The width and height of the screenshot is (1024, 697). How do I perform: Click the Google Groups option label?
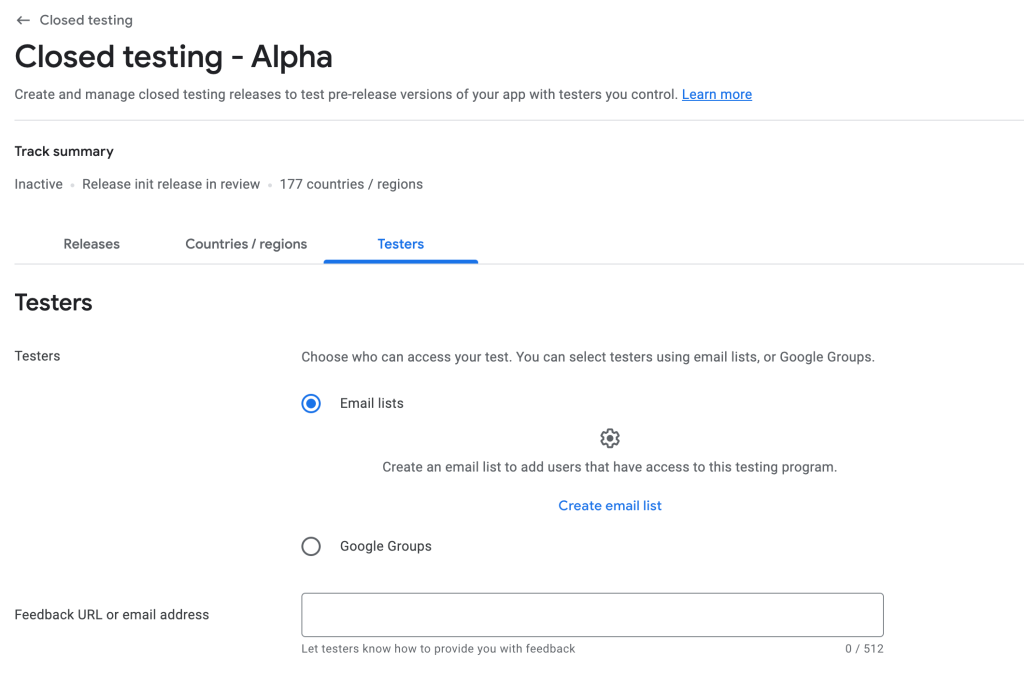385,546
